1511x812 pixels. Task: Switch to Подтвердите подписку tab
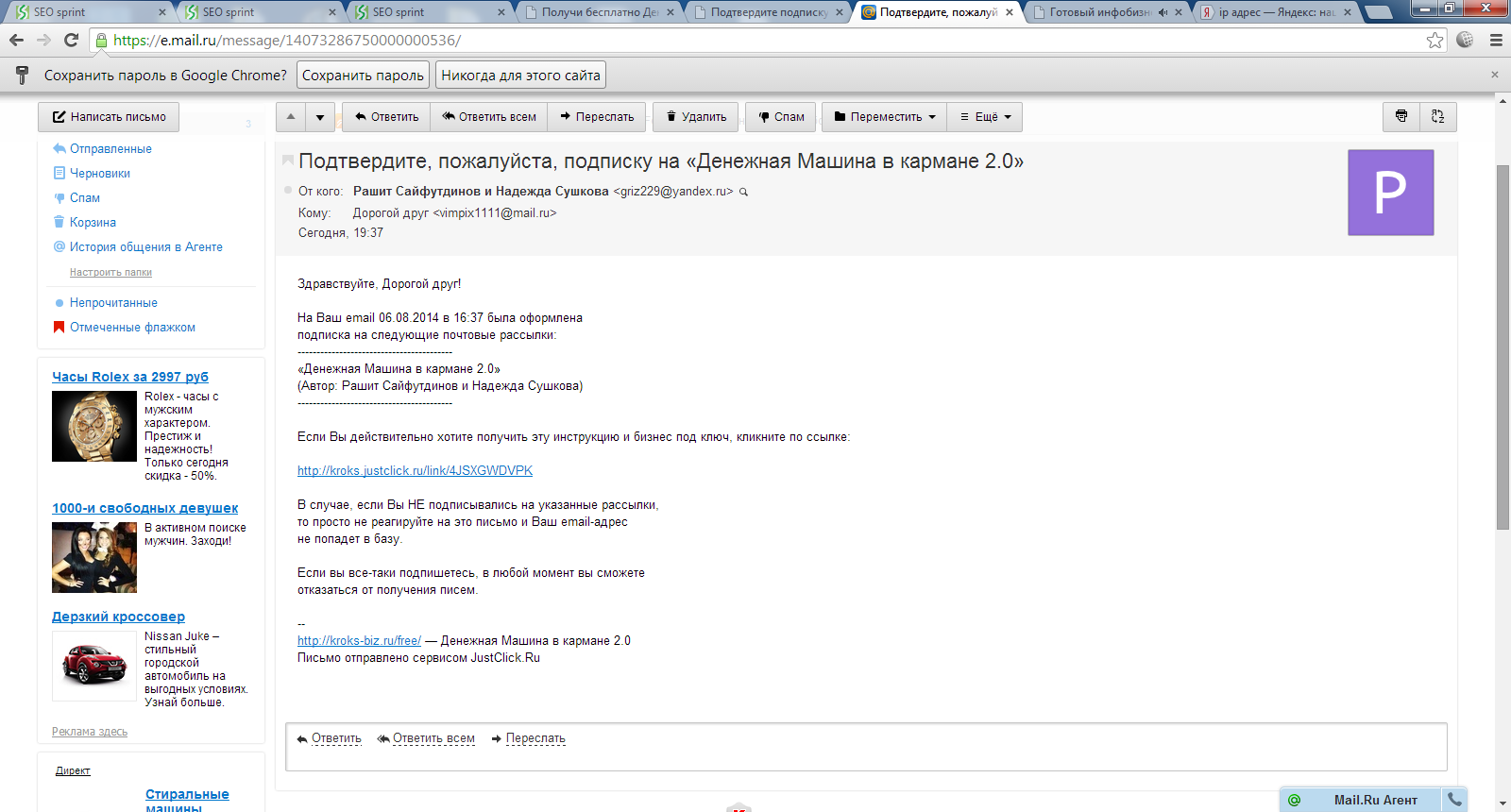point(768,12)
